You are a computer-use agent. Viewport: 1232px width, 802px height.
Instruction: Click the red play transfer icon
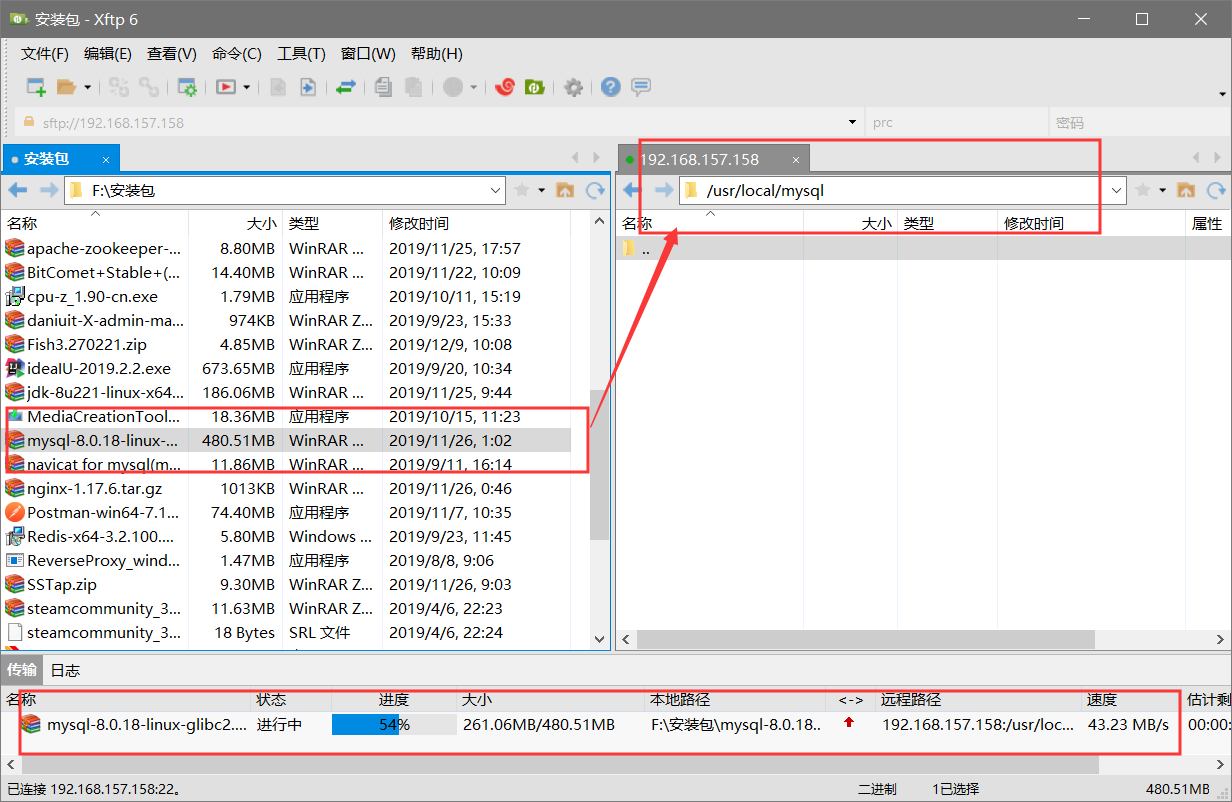click(x=226, y=87)
